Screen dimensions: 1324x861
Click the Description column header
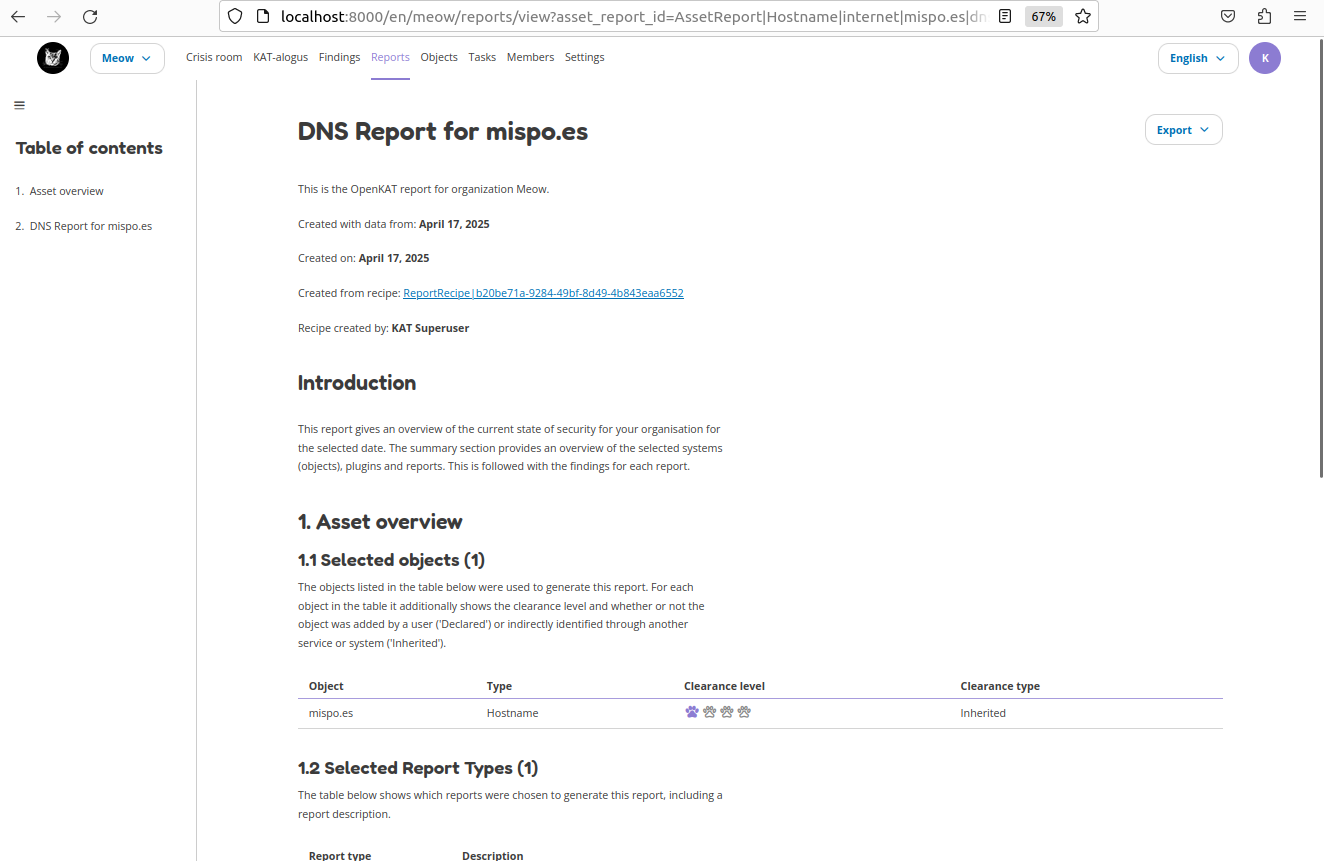click(492, 856)
